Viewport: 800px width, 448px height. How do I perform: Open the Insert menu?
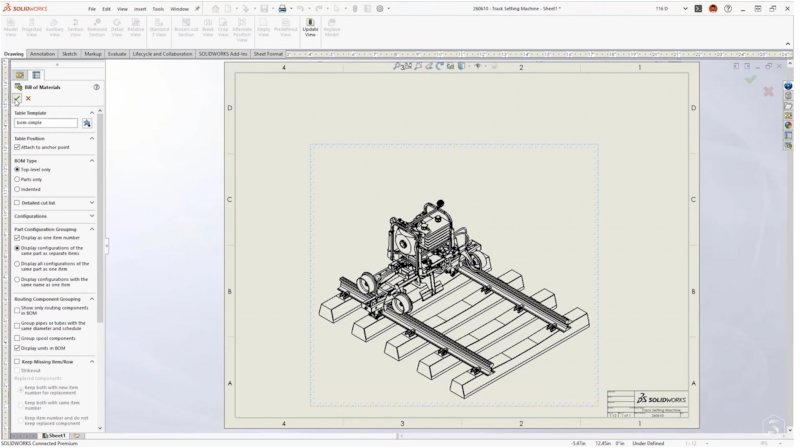(139, 8)
